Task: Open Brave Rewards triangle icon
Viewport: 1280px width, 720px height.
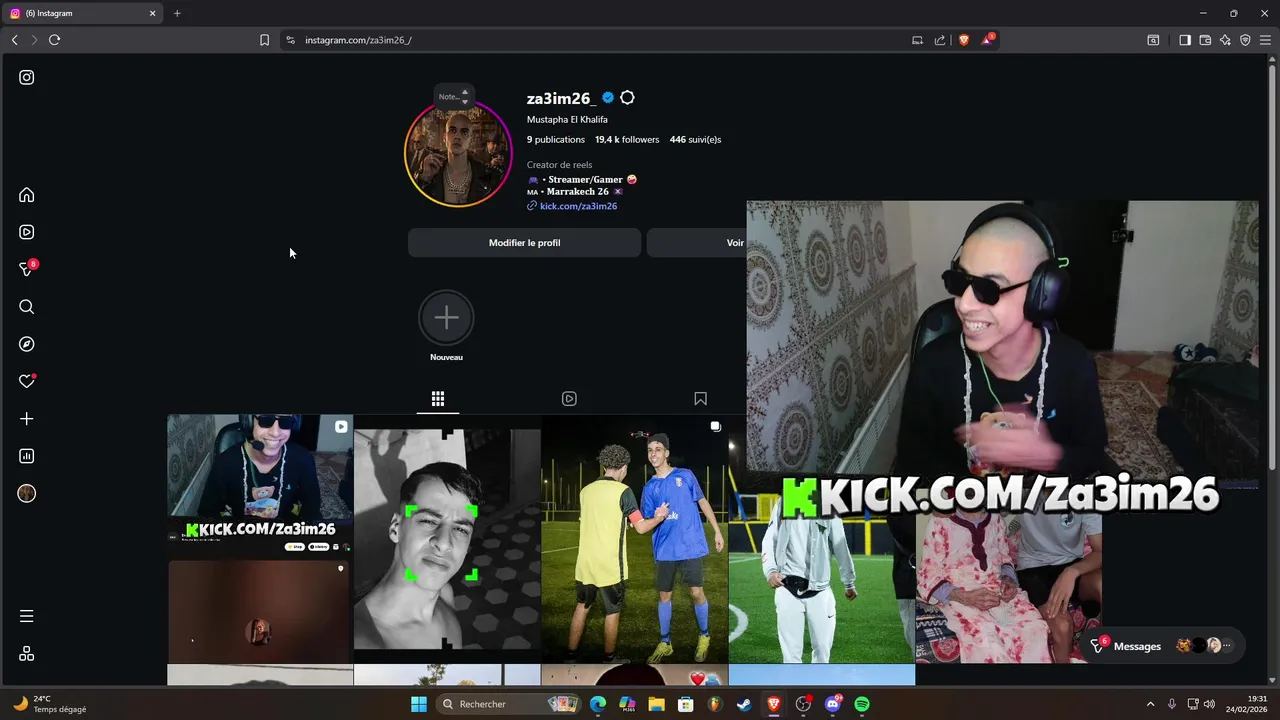Action: tap(988, 40)
